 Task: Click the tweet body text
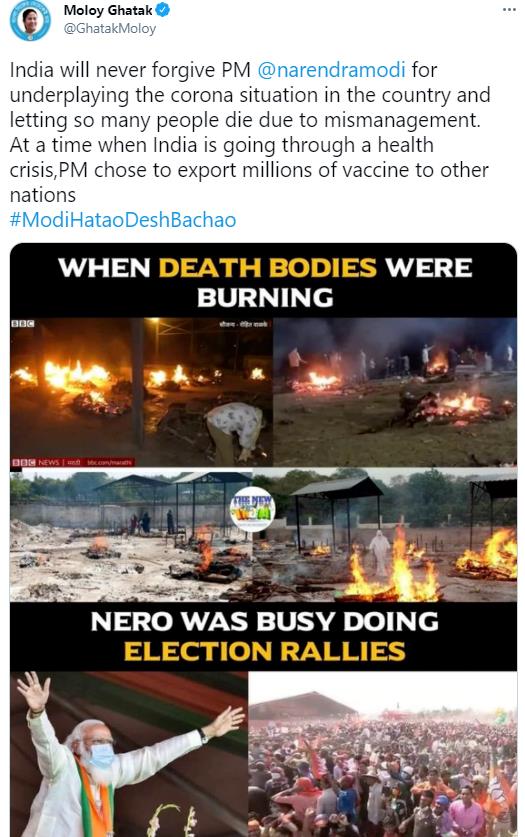250,132
